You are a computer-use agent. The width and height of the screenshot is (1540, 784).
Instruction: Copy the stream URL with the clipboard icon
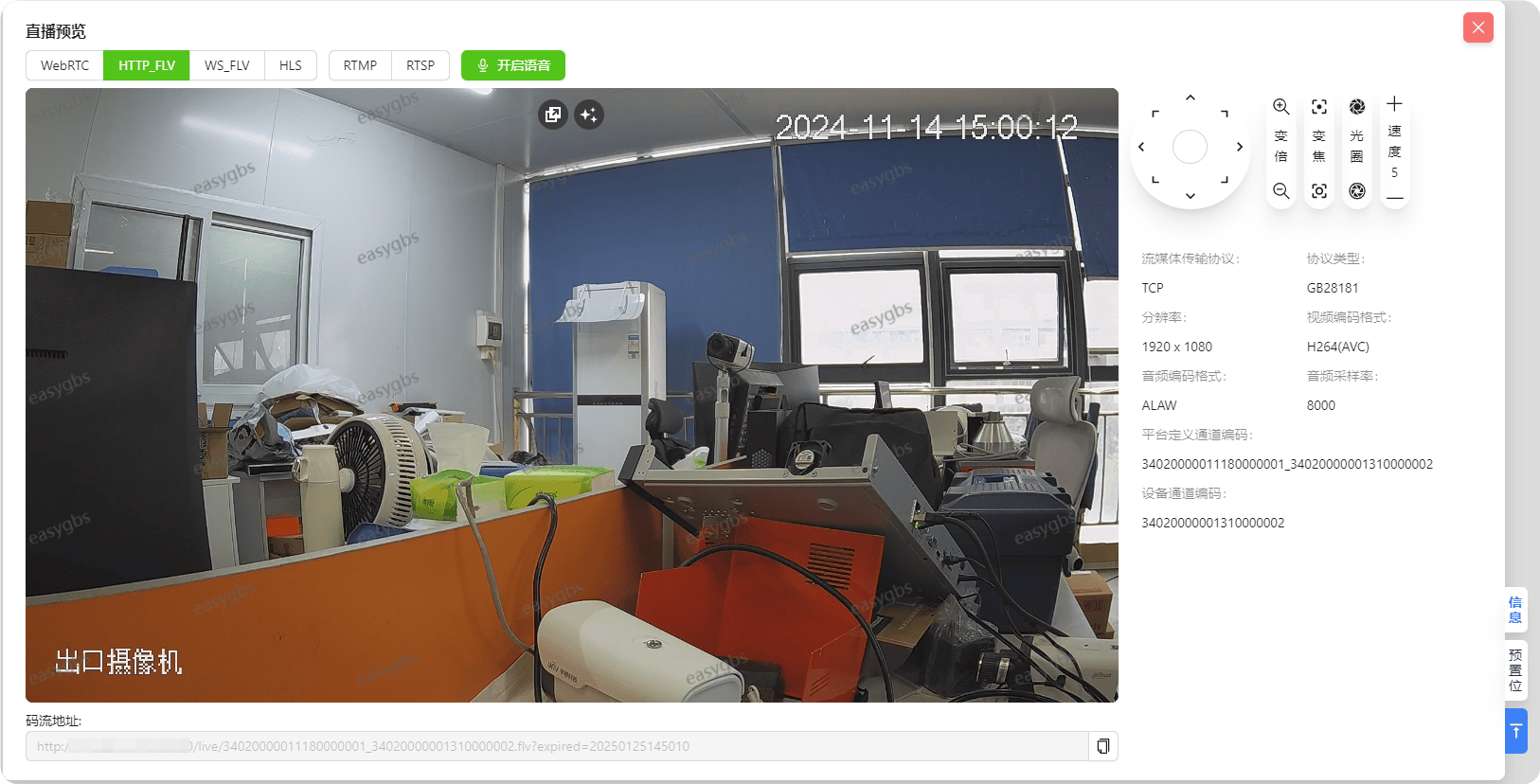[1102, 746]
